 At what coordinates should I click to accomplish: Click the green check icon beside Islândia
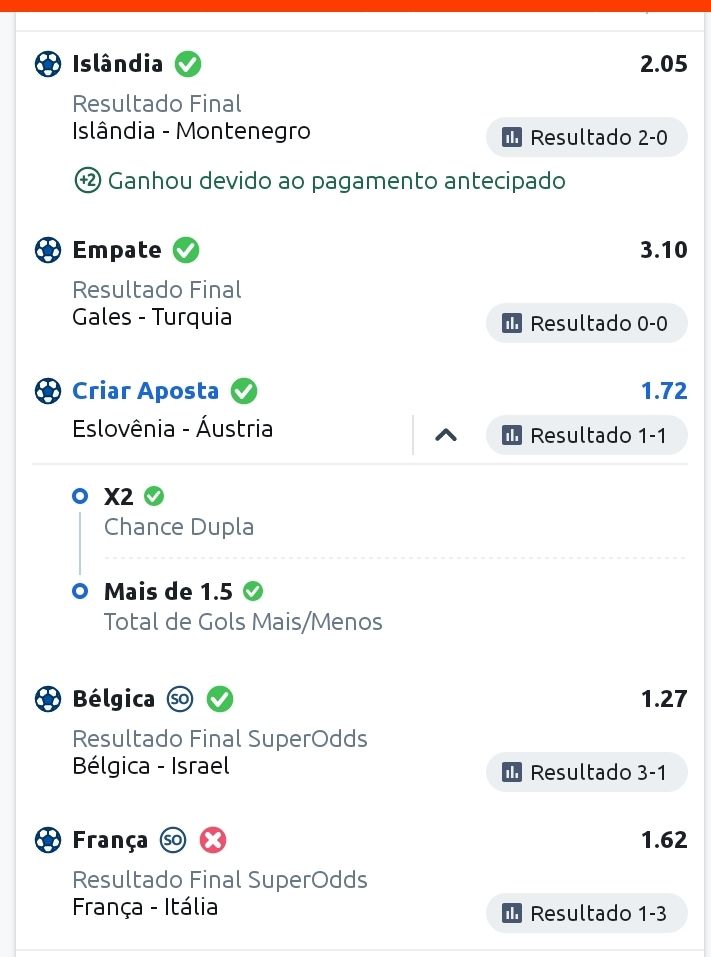click(188, 64)
